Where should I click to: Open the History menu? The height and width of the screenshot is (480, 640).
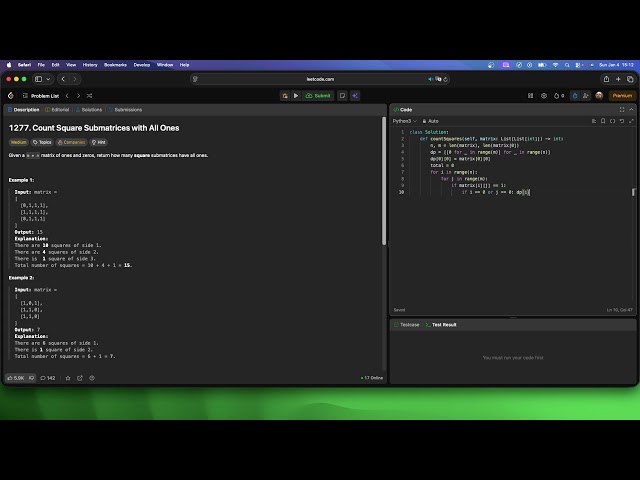click(x=90, y=65)
